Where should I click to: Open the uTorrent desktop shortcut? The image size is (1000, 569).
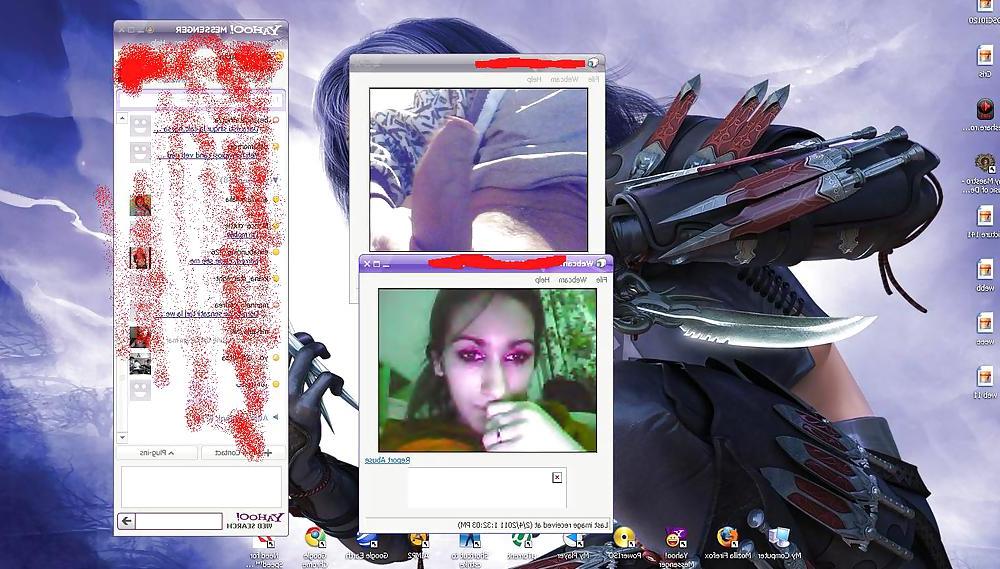pos(523,546)
